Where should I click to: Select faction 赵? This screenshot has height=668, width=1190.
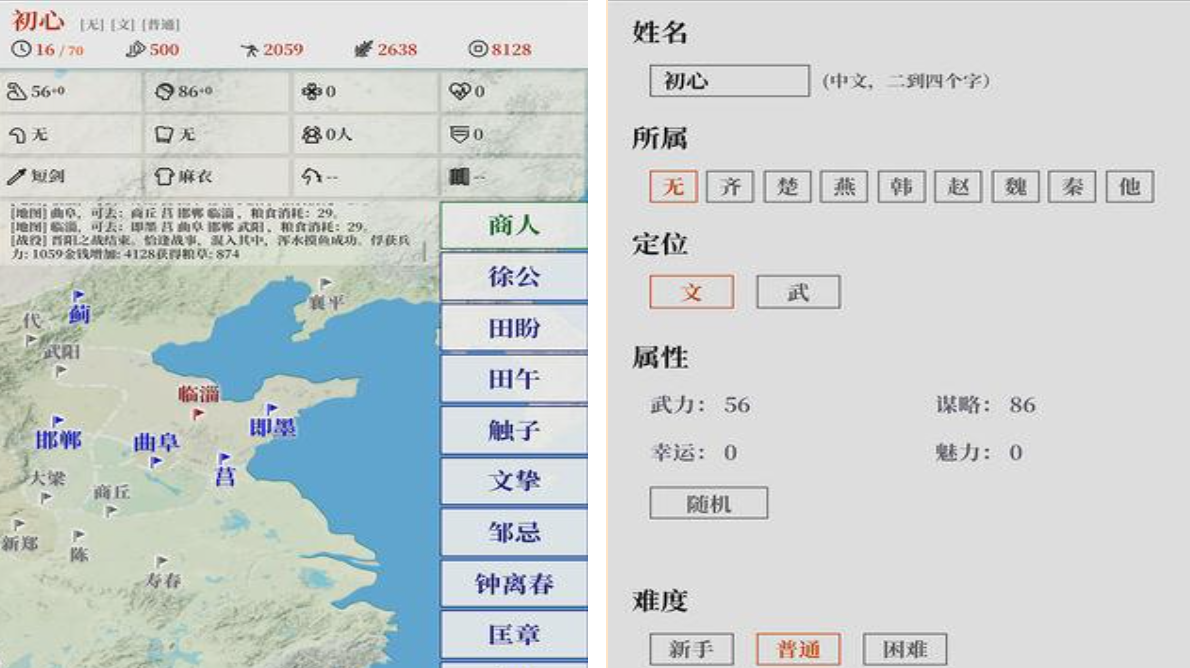point(958,186)
